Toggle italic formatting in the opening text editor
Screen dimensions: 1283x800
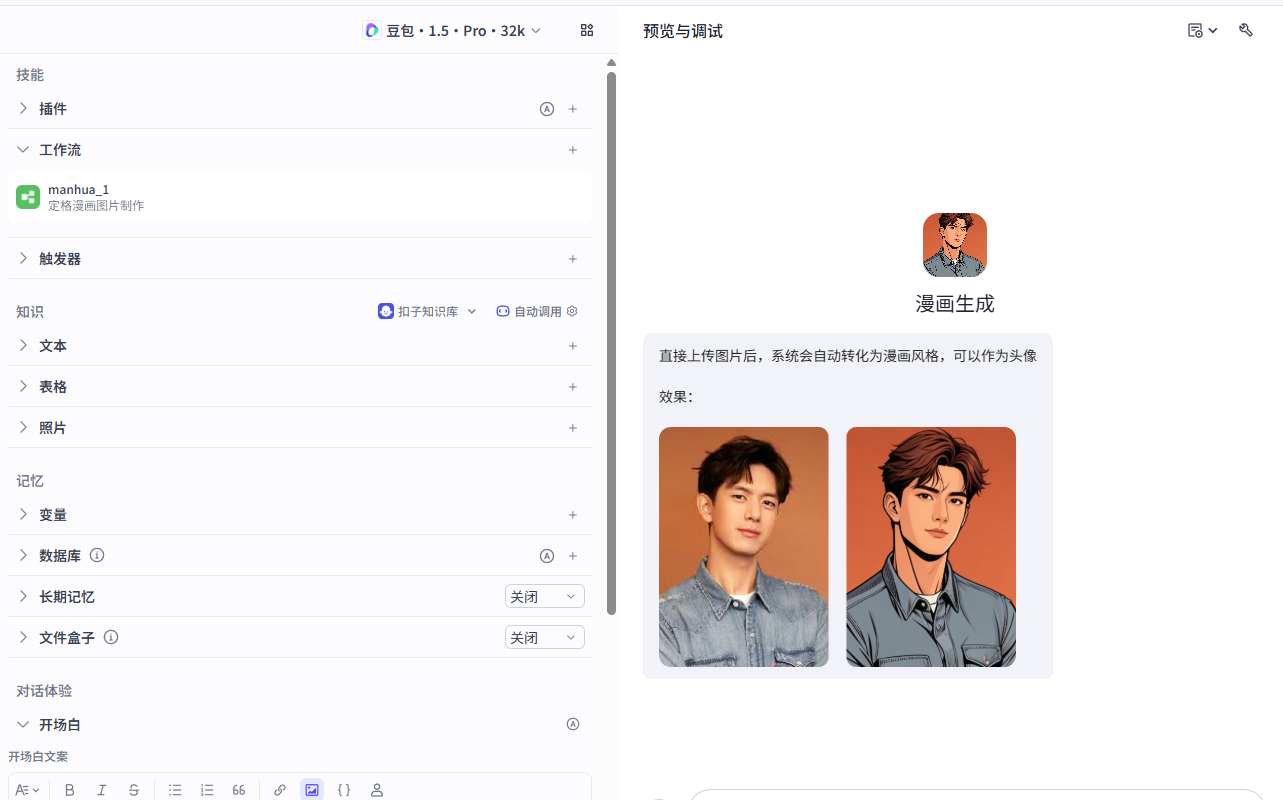click(x=101, y=789)
